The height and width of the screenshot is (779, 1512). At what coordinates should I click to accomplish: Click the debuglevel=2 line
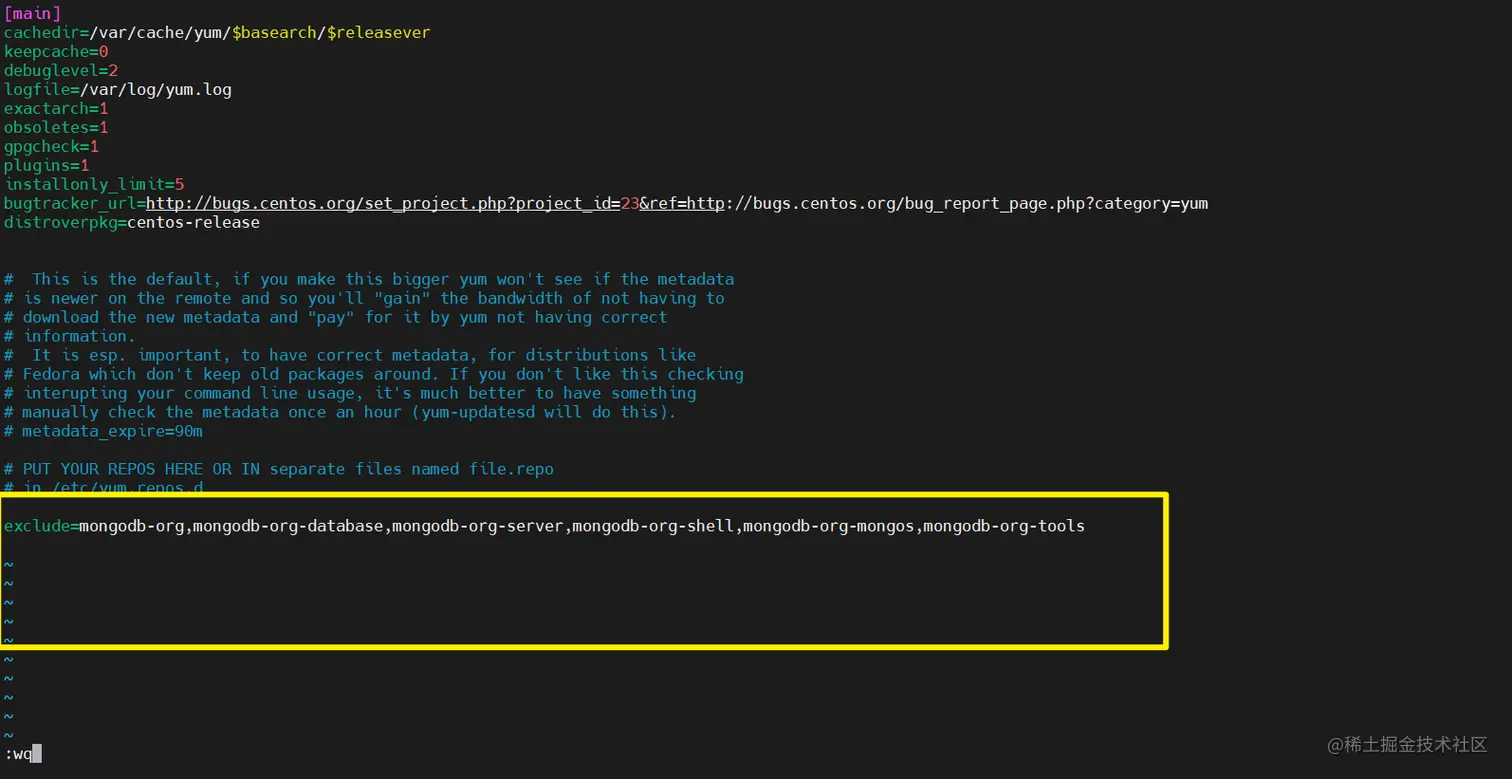pos(61,71)
